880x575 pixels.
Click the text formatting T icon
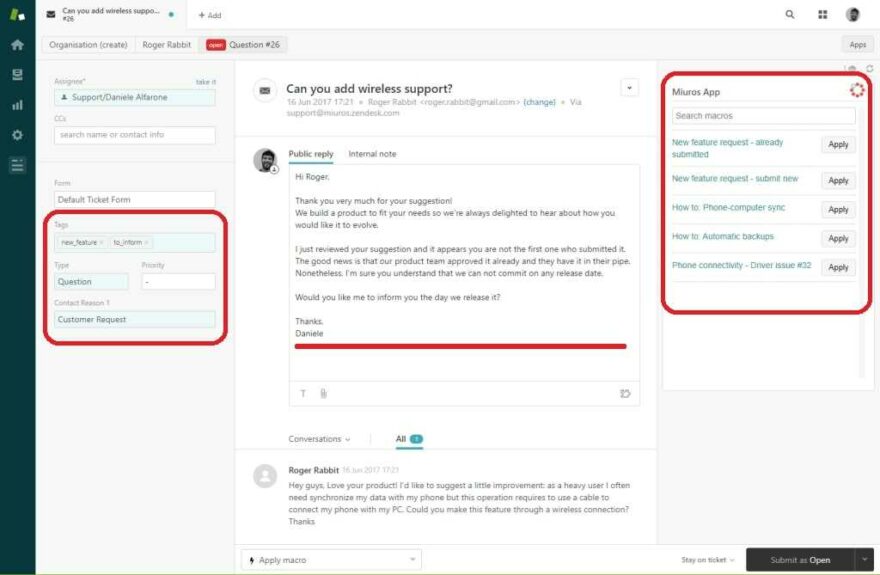click(304, 394)
